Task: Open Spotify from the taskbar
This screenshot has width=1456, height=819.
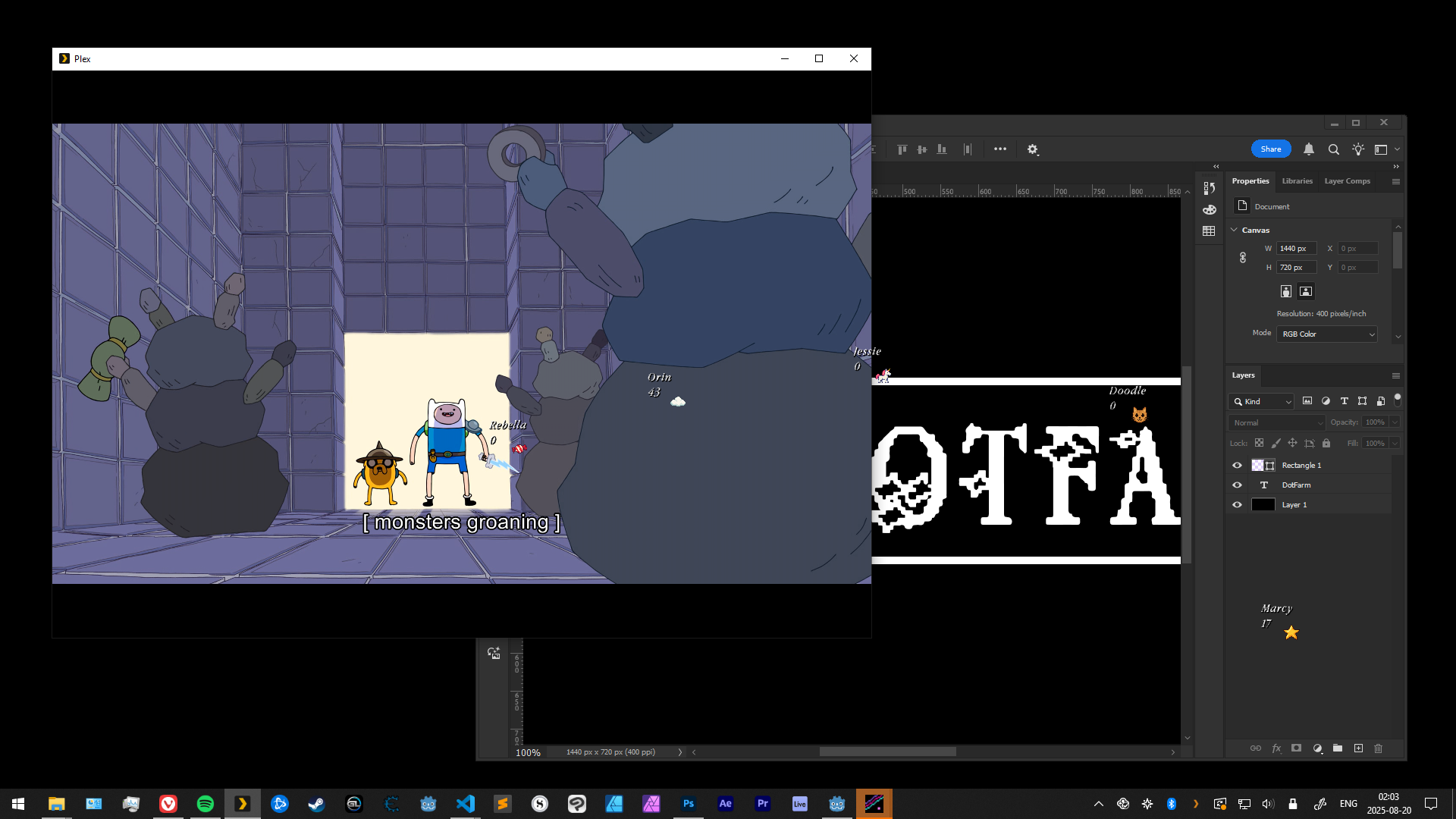Action: coord(206,804)
